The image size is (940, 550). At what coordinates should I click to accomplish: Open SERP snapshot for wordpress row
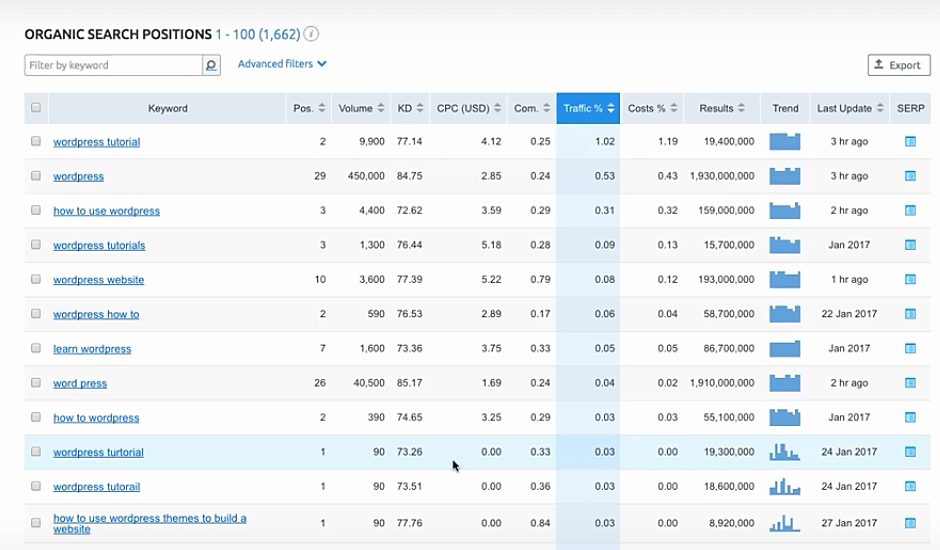click(910, 176)
